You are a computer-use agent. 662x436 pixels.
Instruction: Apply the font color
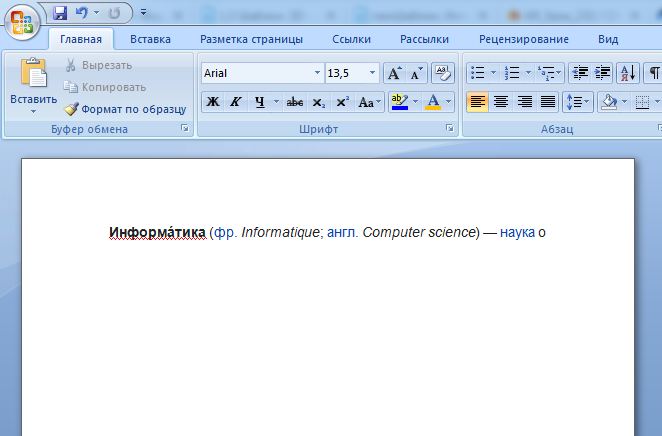coord(433,102)
